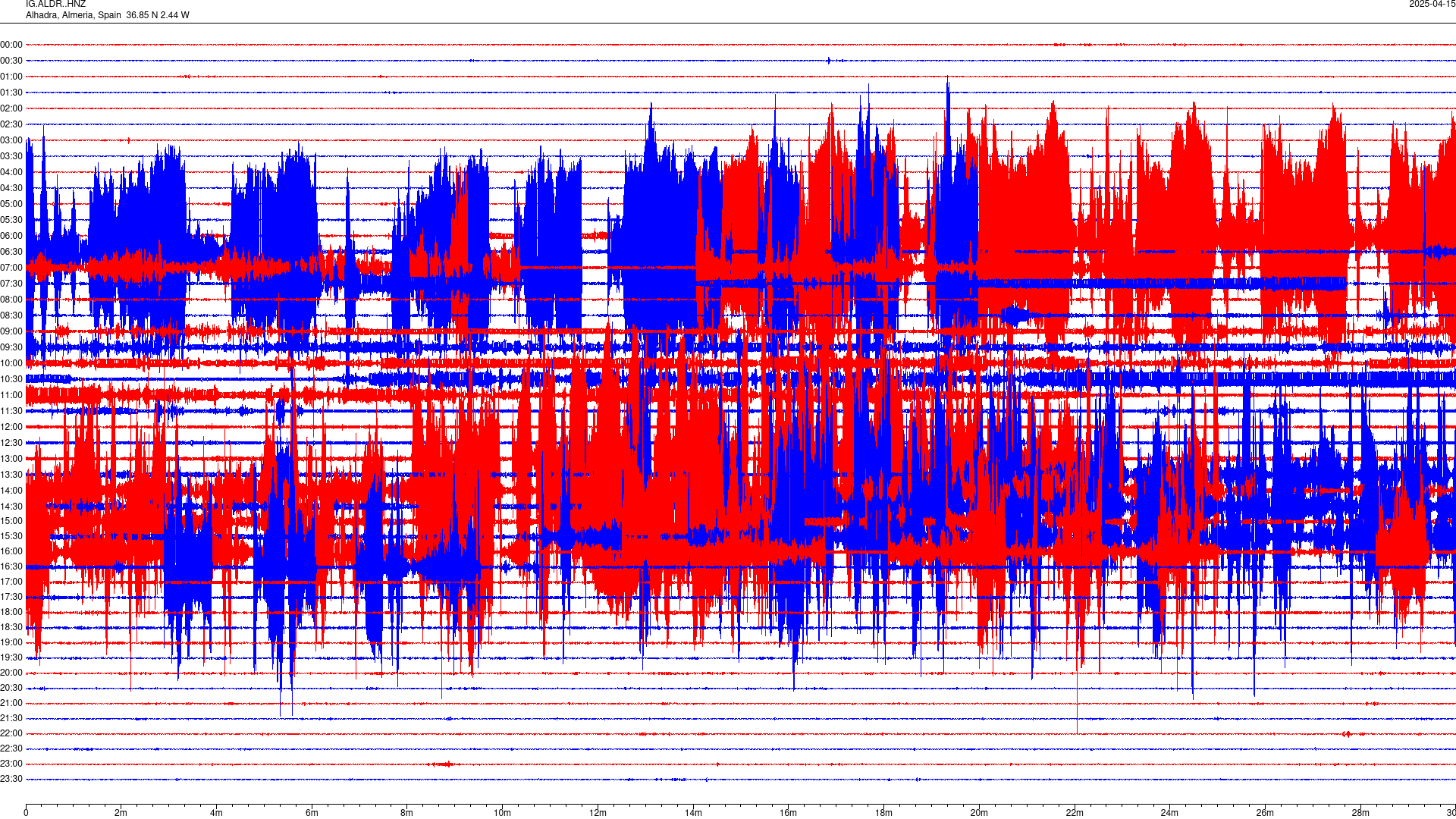
Task: Select the 21:00 time row label
Action: [11, 703]
